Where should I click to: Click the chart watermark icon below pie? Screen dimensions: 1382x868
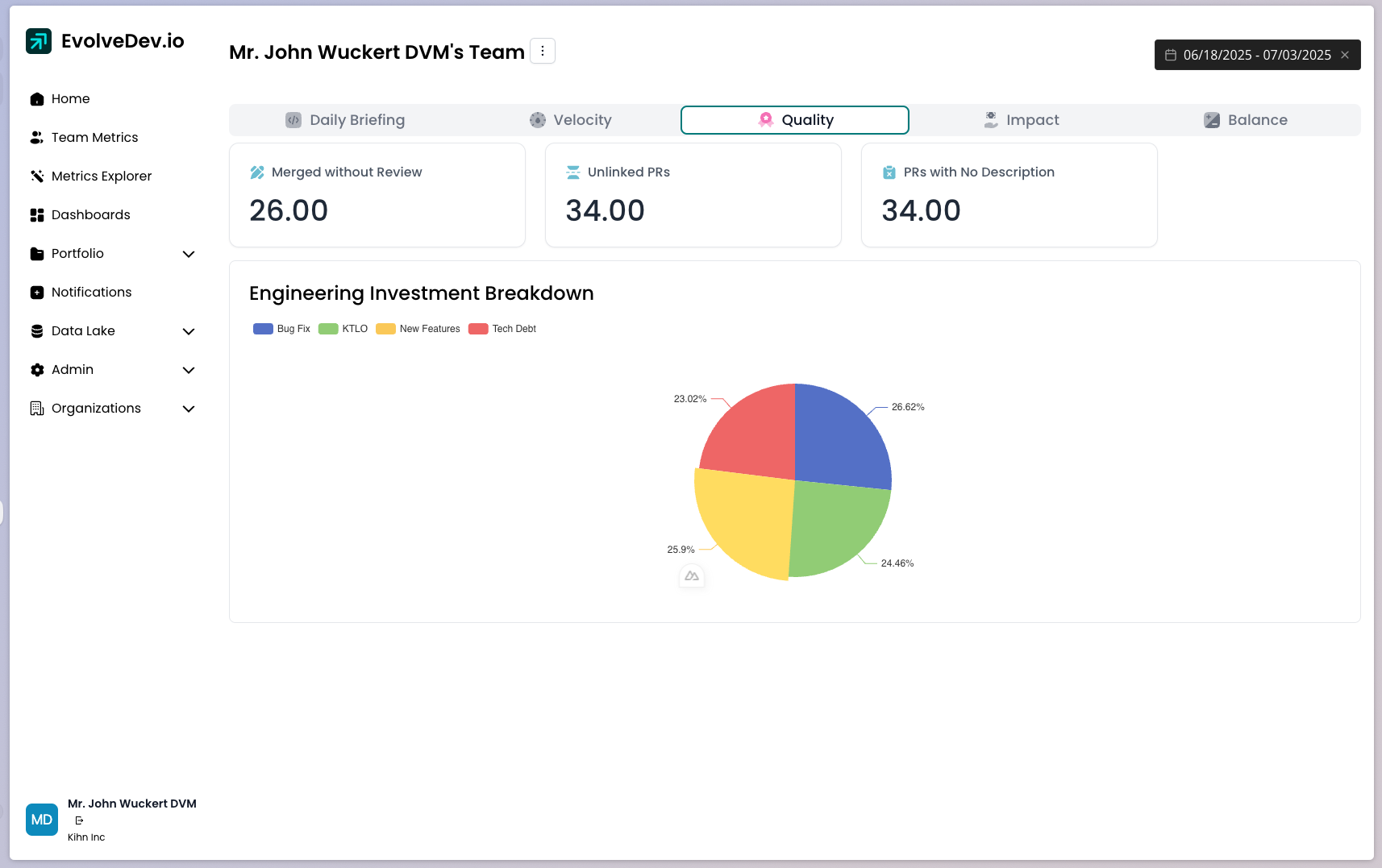pyautogui.click(x=692, y=576)
